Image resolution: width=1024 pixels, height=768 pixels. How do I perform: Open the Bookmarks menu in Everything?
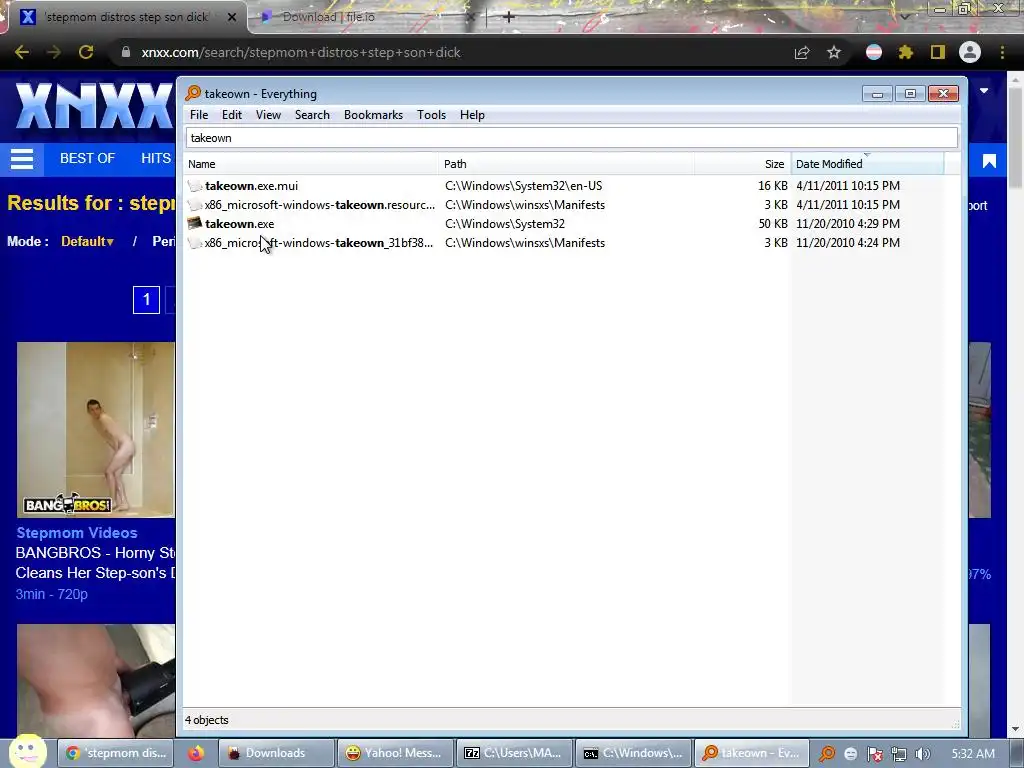373,115
